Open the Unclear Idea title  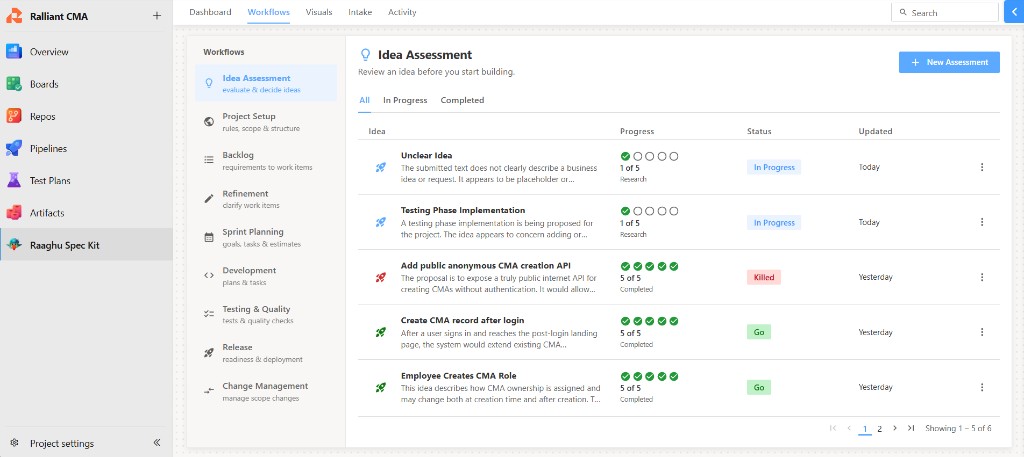426,155
